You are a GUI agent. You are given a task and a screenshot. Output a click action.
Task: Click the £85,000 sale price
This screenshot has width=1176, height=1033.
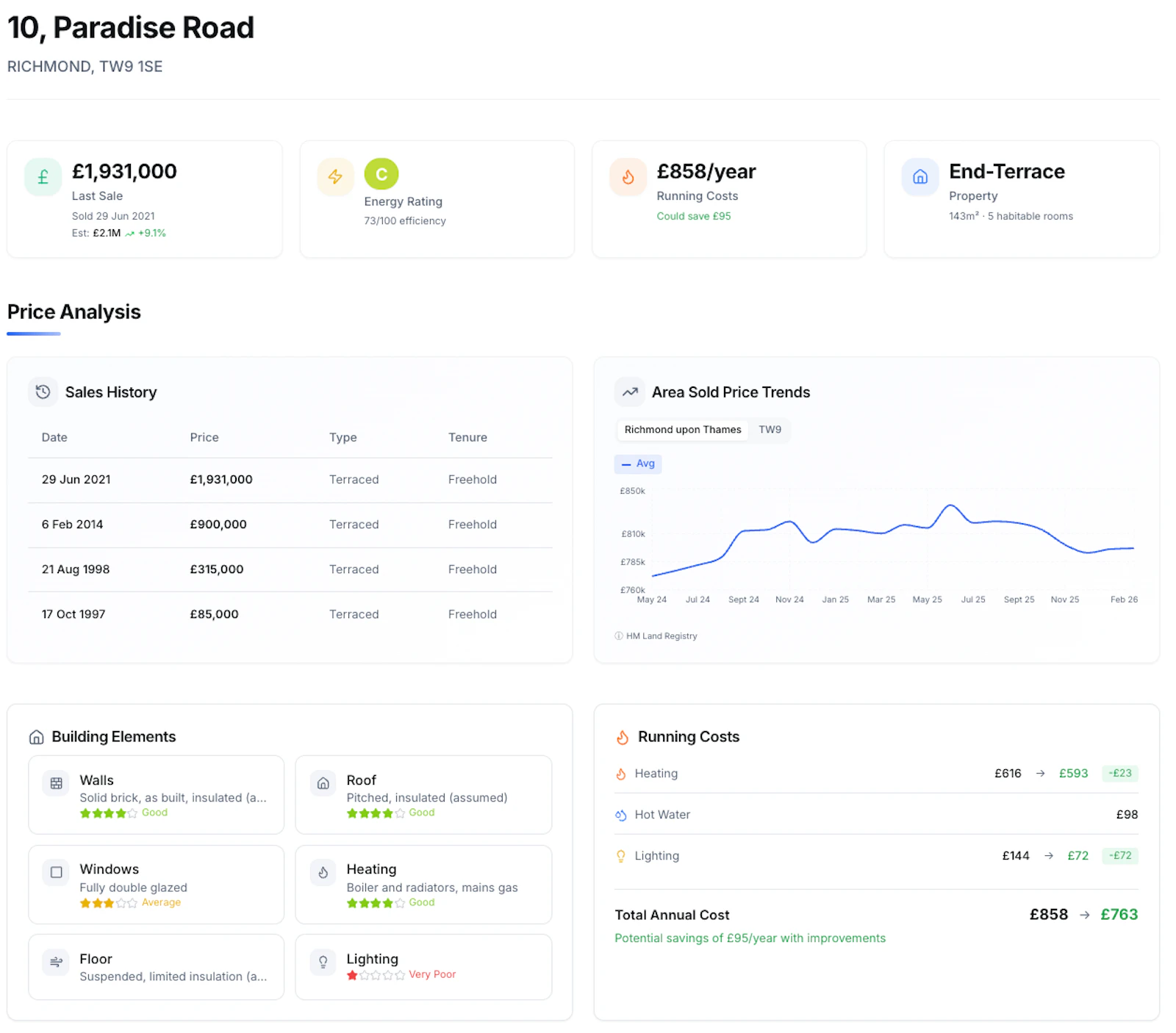(214, 614)
